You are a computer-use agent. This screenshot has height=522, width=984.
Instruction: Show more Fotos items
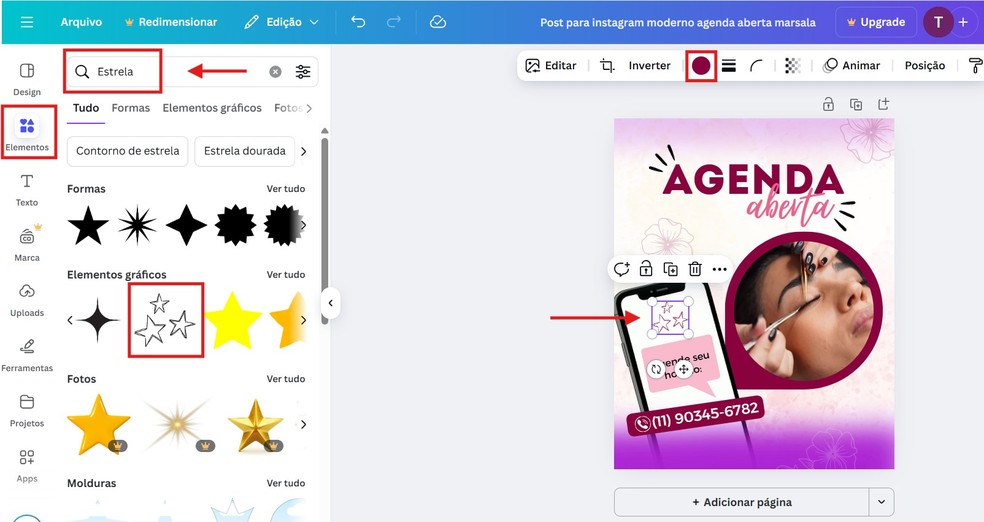tap(304, 424)
